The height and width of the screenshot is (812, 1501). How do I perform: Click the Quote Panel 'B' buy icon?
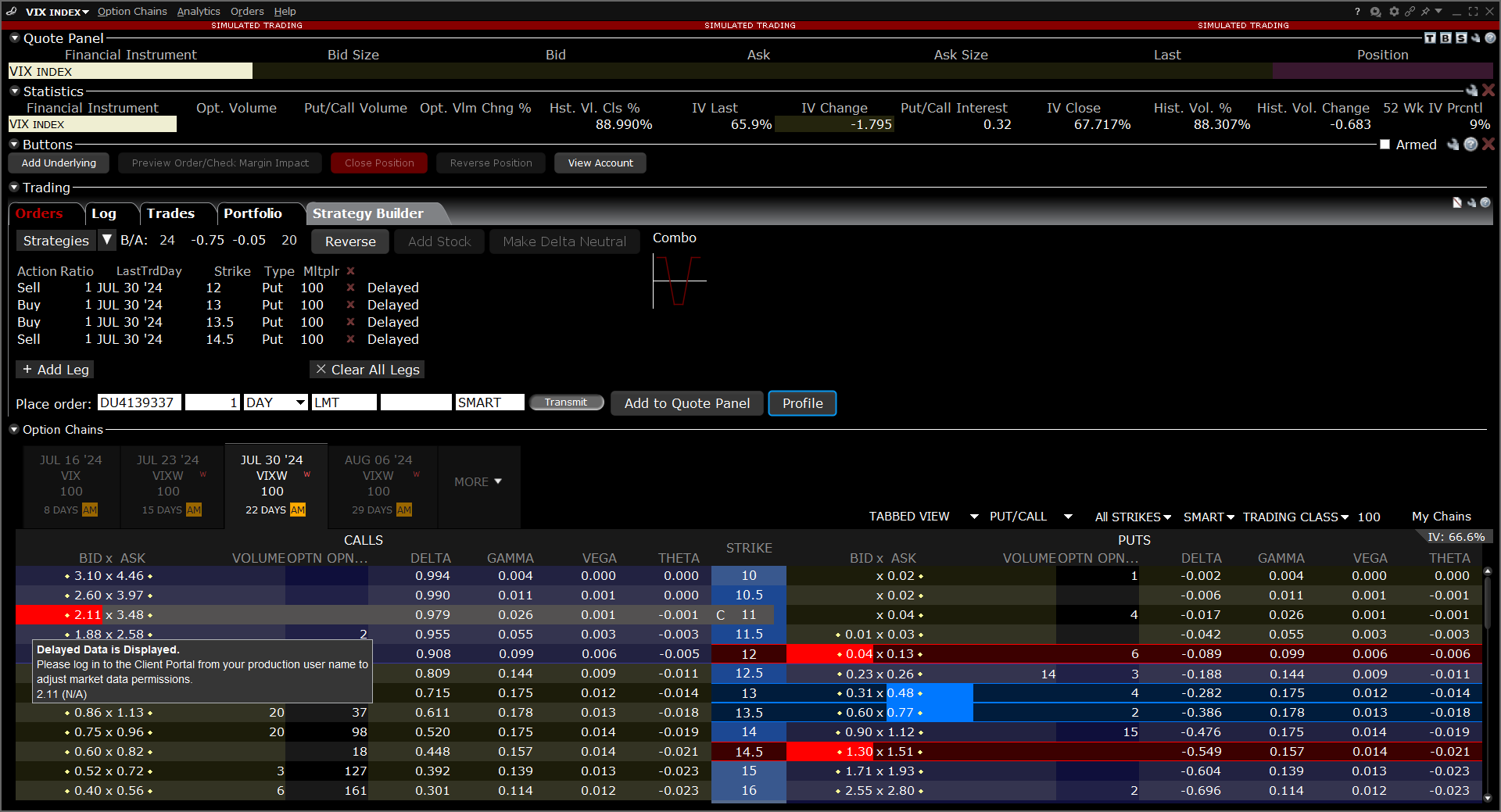(x=1445, y=38)
